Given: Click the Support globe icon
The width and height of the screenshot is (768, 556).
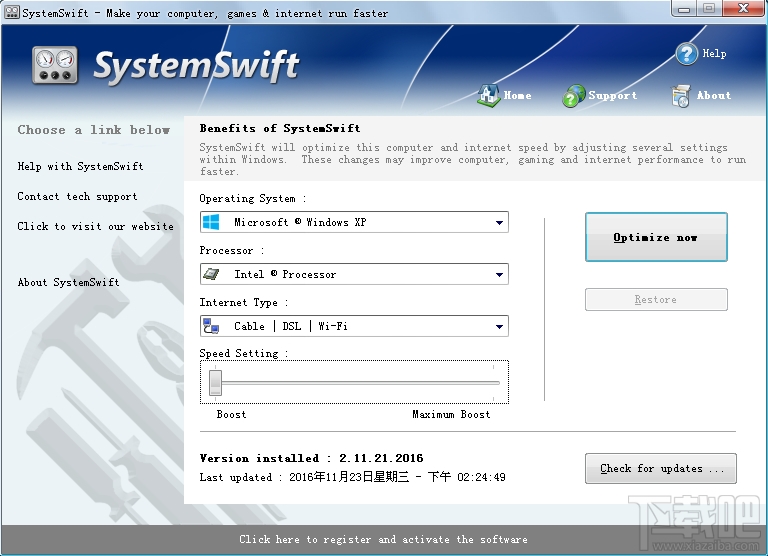Looking at the screenshot, I should point(574,96).
